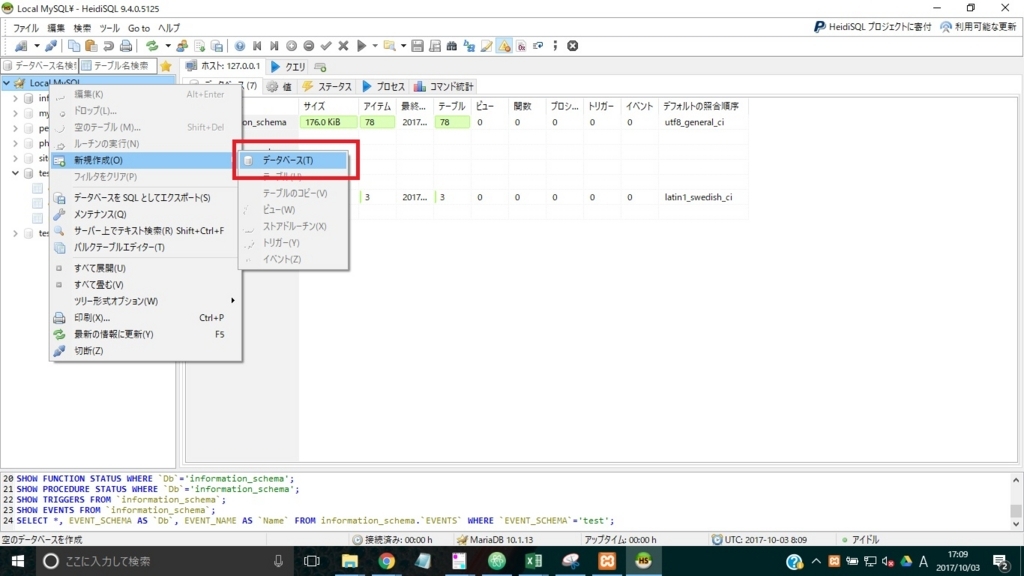1024x576 pixels.
Task: Click the cancel editing X toolbar icon
Action: point(343,46)
